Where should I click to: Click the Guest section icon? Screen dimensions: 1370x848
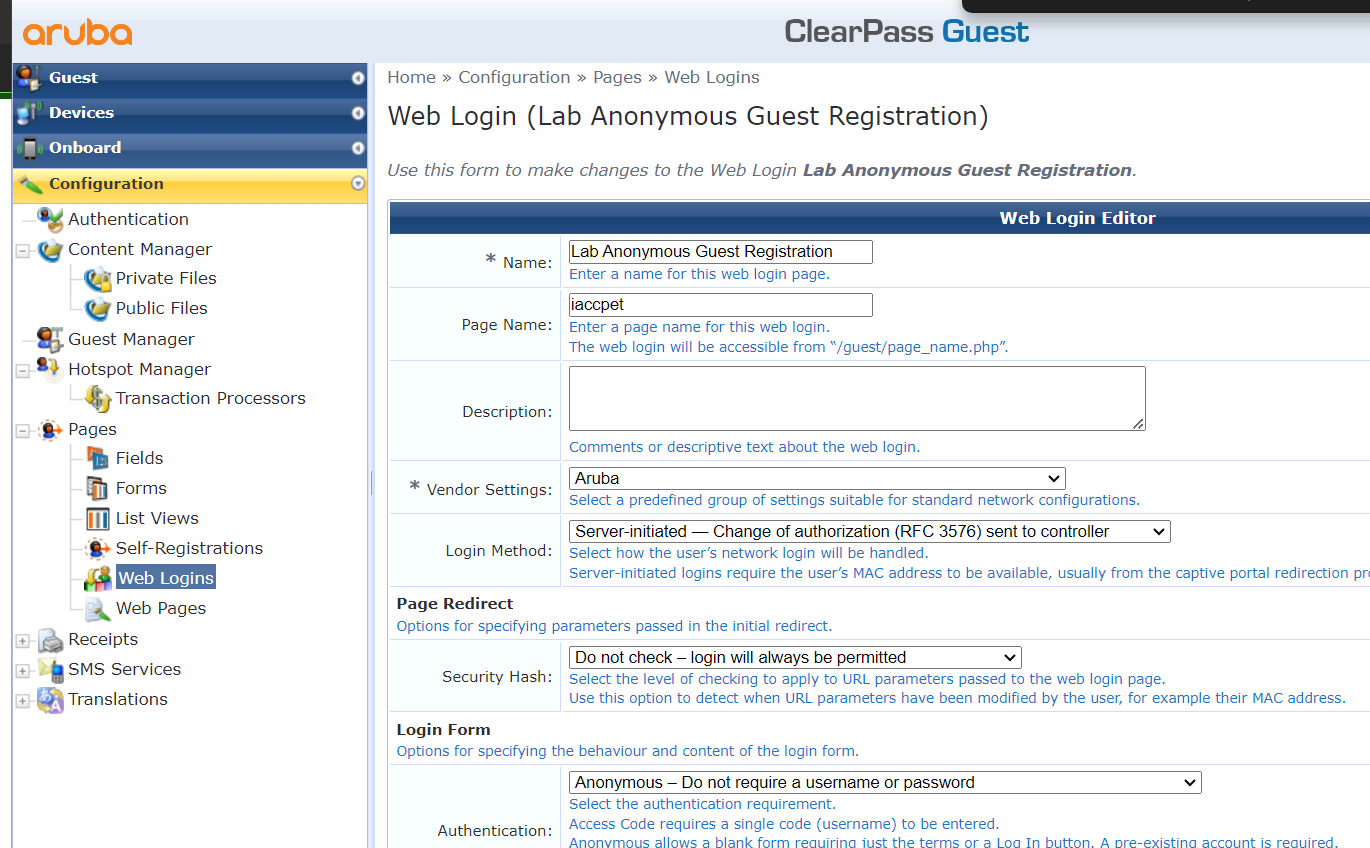(x=29, y=78)
